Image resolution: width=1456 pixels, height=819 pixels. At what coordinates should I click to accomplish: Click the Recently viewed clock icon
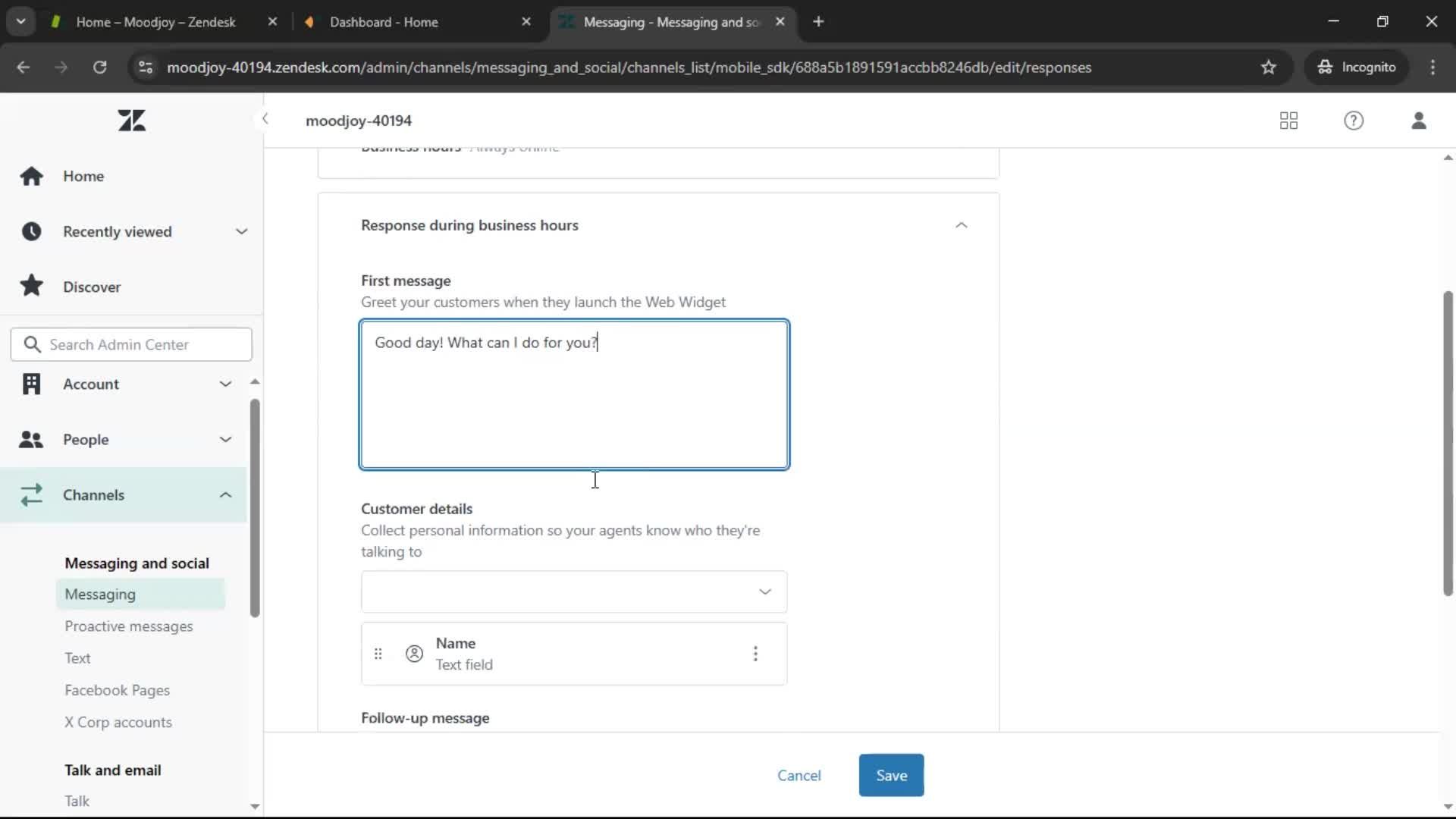click(x=31, y=231)
